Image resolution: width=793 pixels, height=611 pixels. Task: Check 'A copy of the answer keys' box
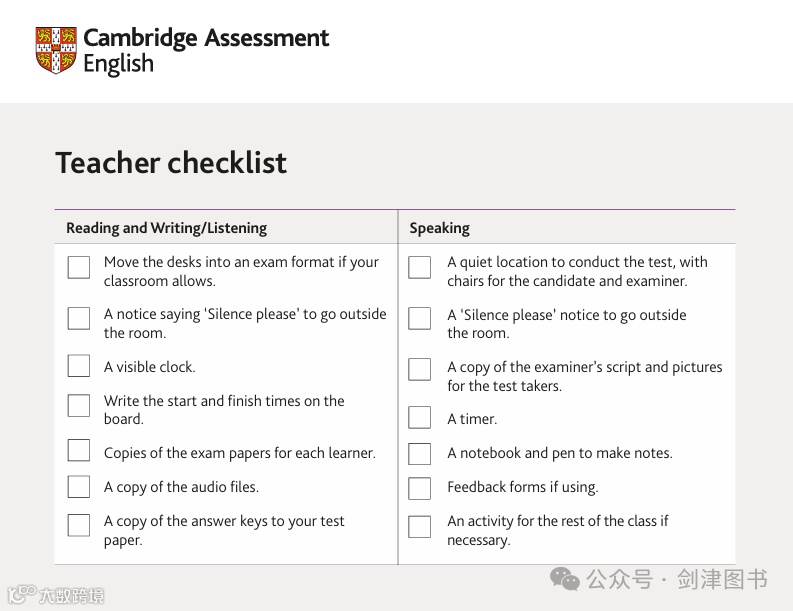(x=79, y=525)
